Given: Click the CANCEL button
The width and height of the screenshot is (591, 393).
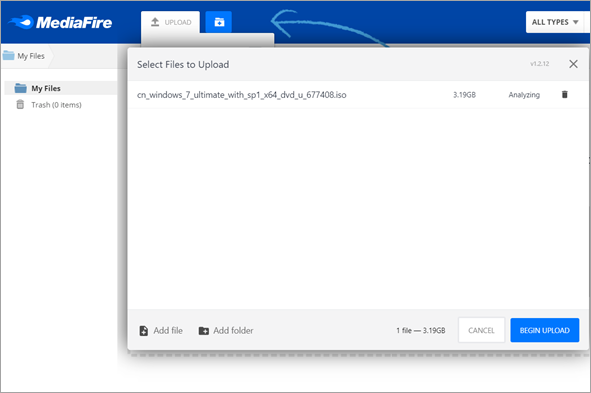Looking at the screenshot, I should (x=481, y=330).
